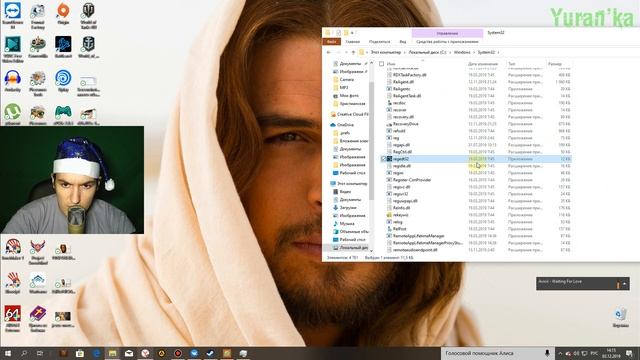Open the VSDC Free Video Editor shortcut

[x=13, y=49]
